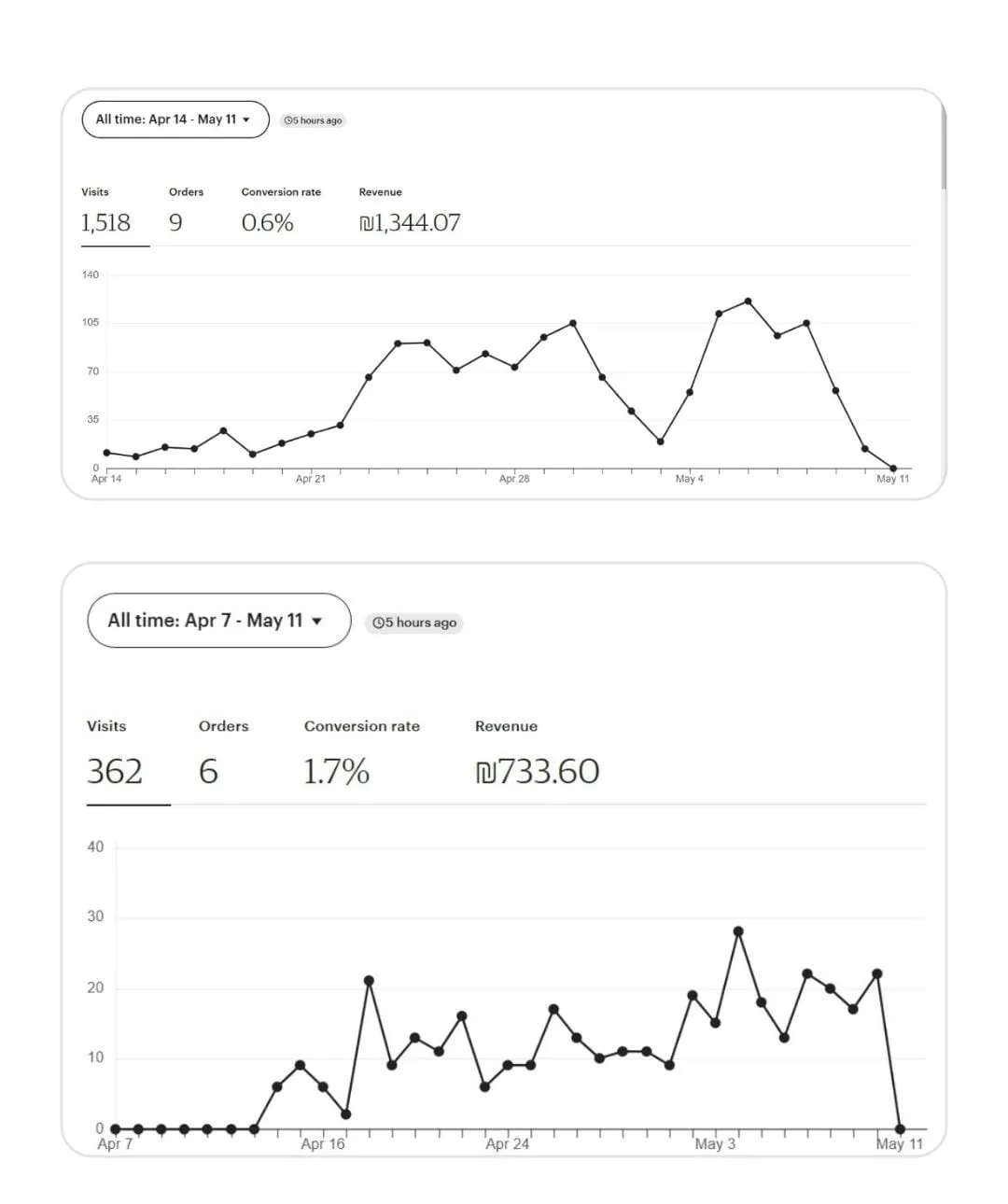This screenshot has height=1204, width=1008.
Task: Click the highest data point in the upper chart
Action: (748, 301)
